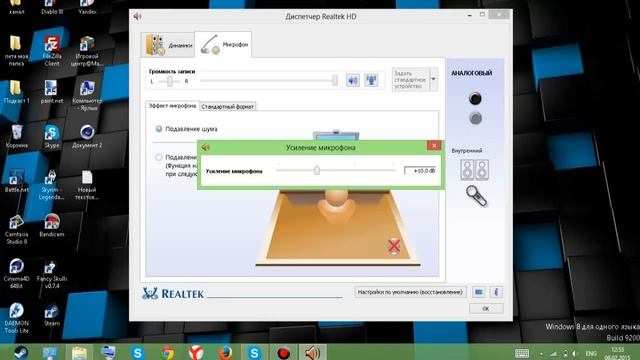
Task: Click Задать стандартное устройство button
Action: tap(411, 79)
